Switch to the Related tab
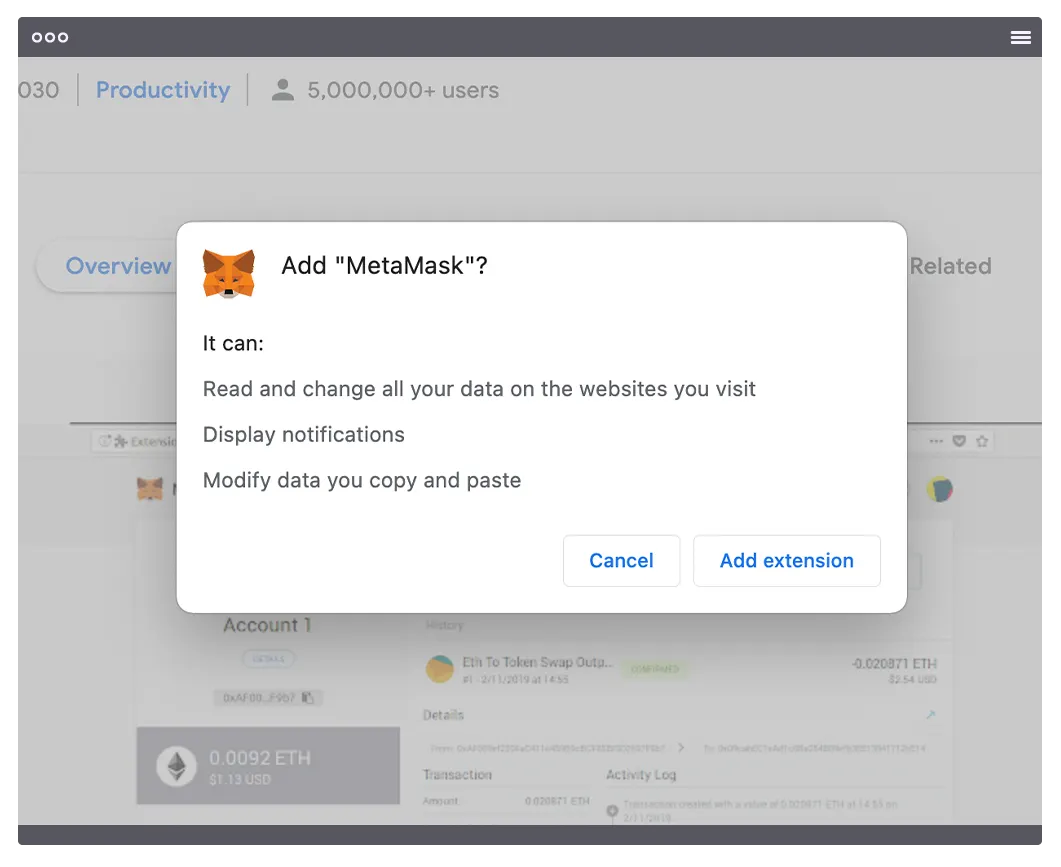 click(950, 266)
